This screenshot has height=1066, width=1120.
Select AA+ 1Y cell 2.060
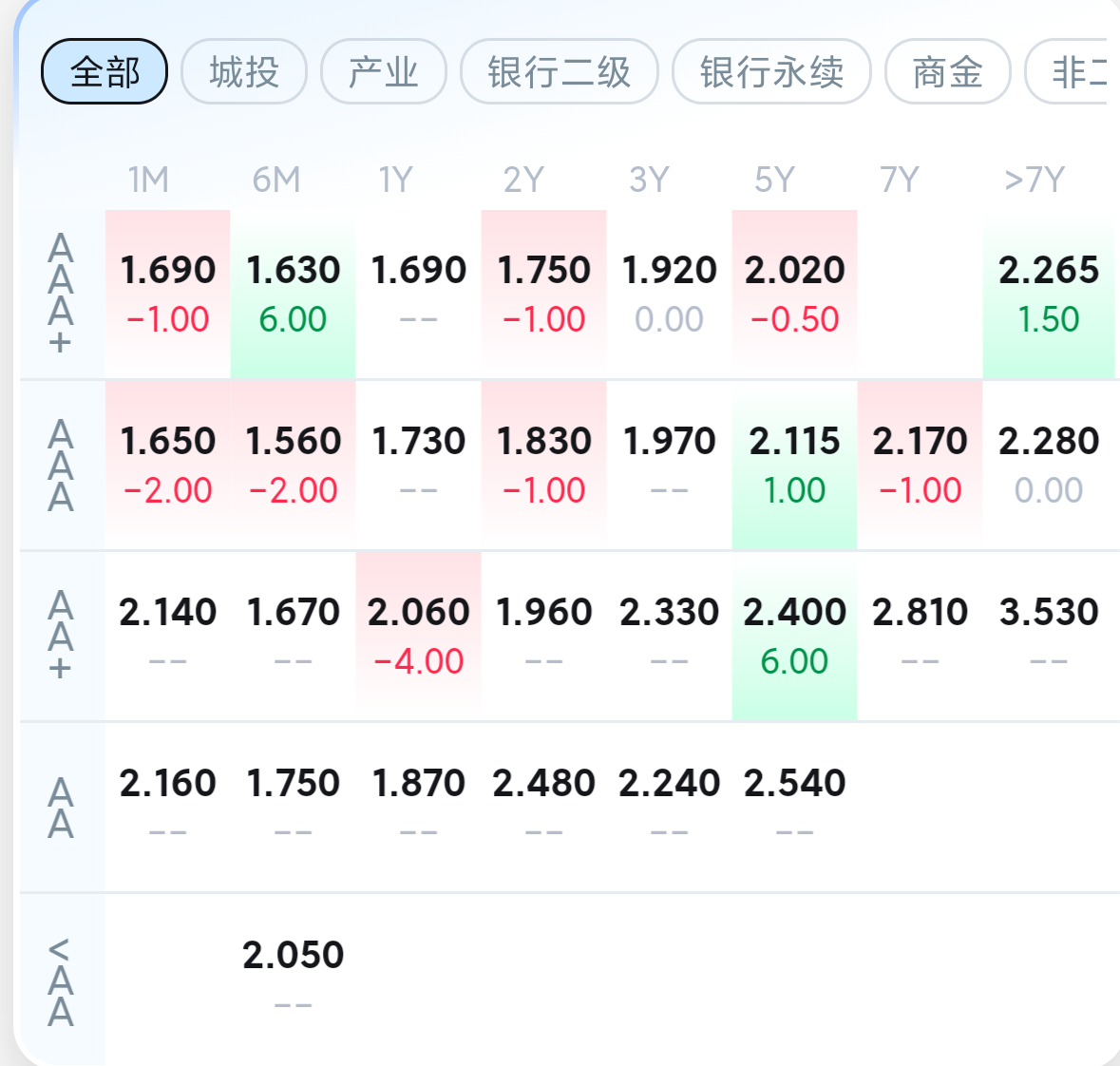(419, 635)
